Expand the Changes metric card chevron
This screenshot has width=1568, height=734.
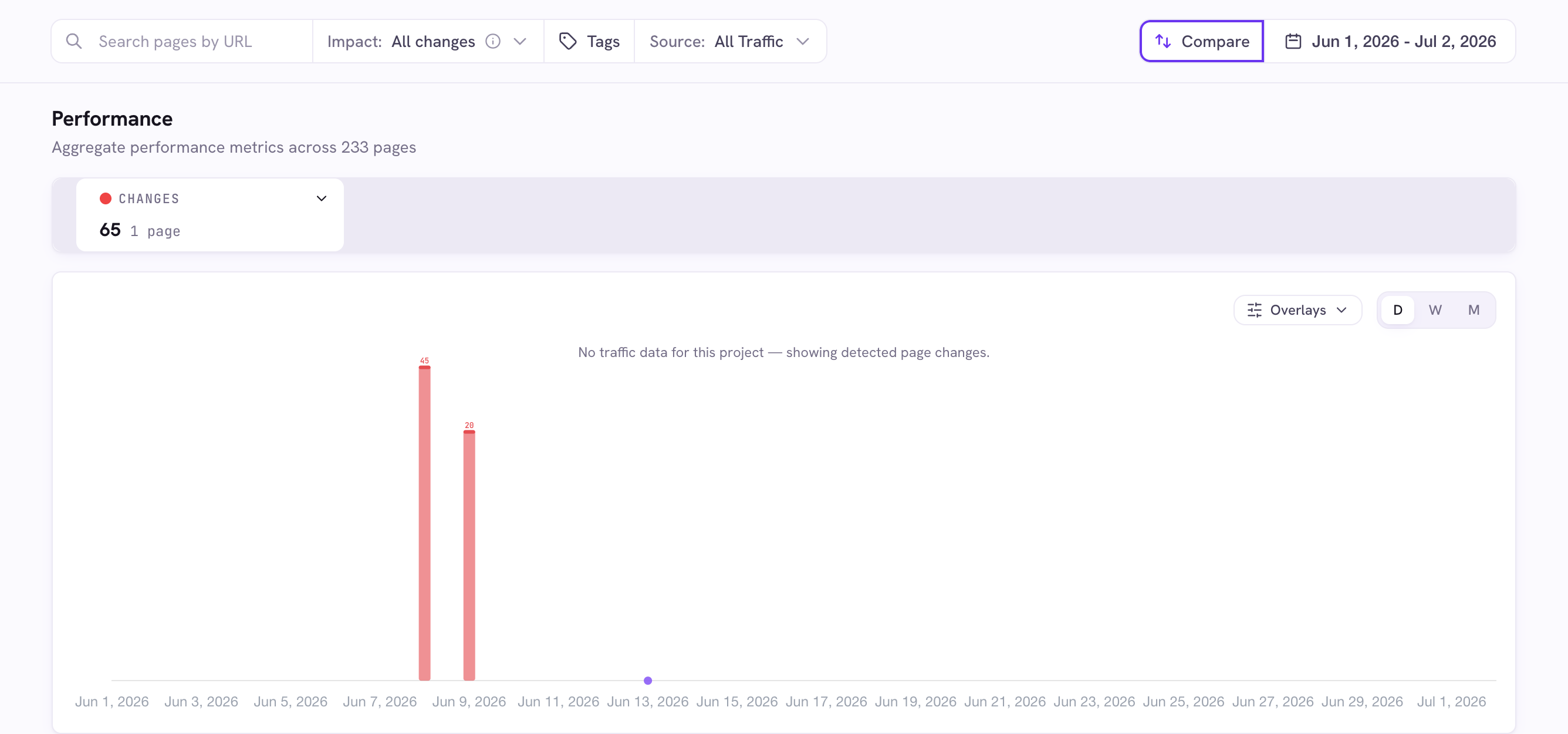click(322, 198)
